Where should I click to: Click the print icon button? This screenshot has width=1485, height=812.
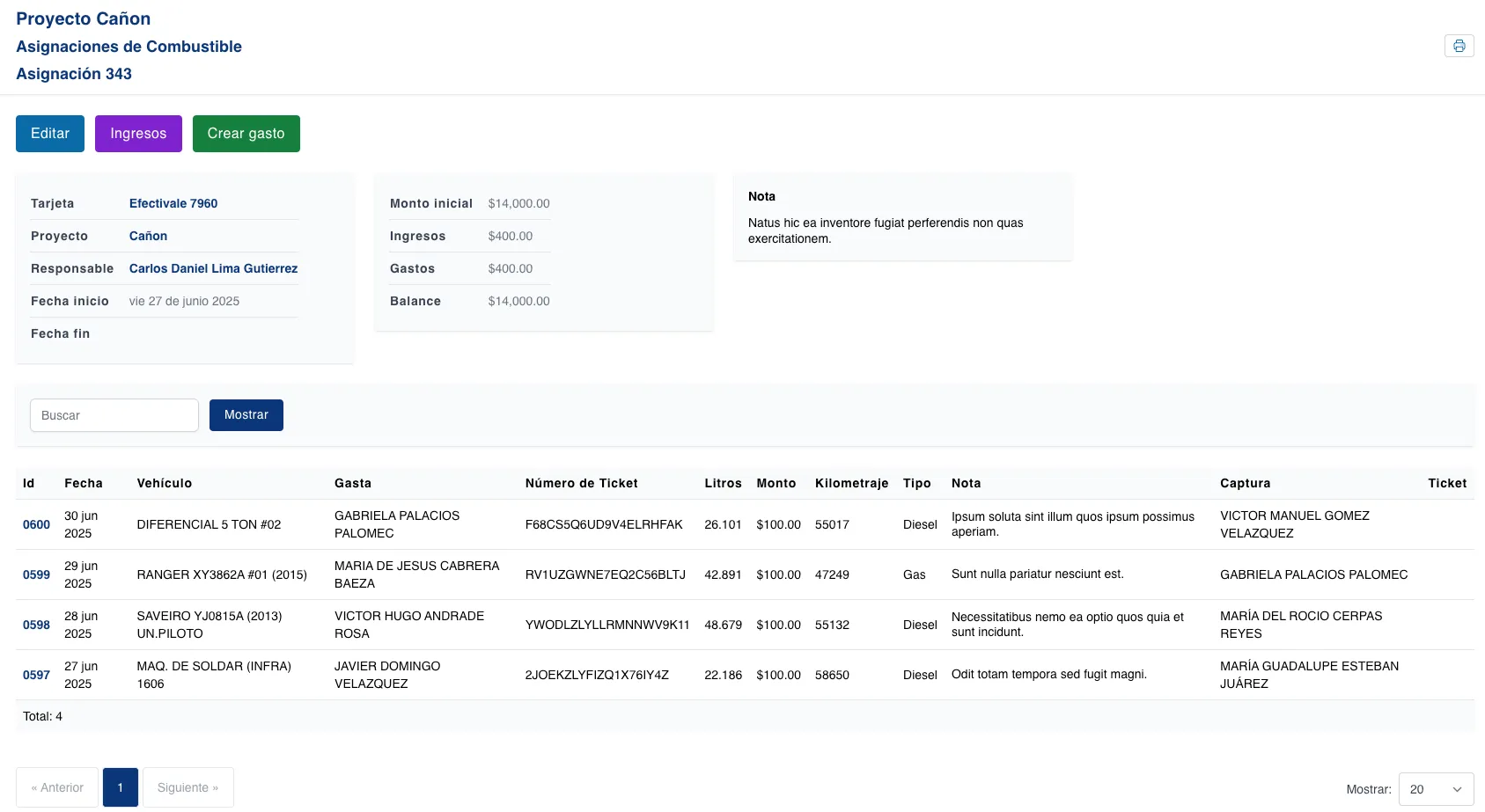tap(1459, 46)
